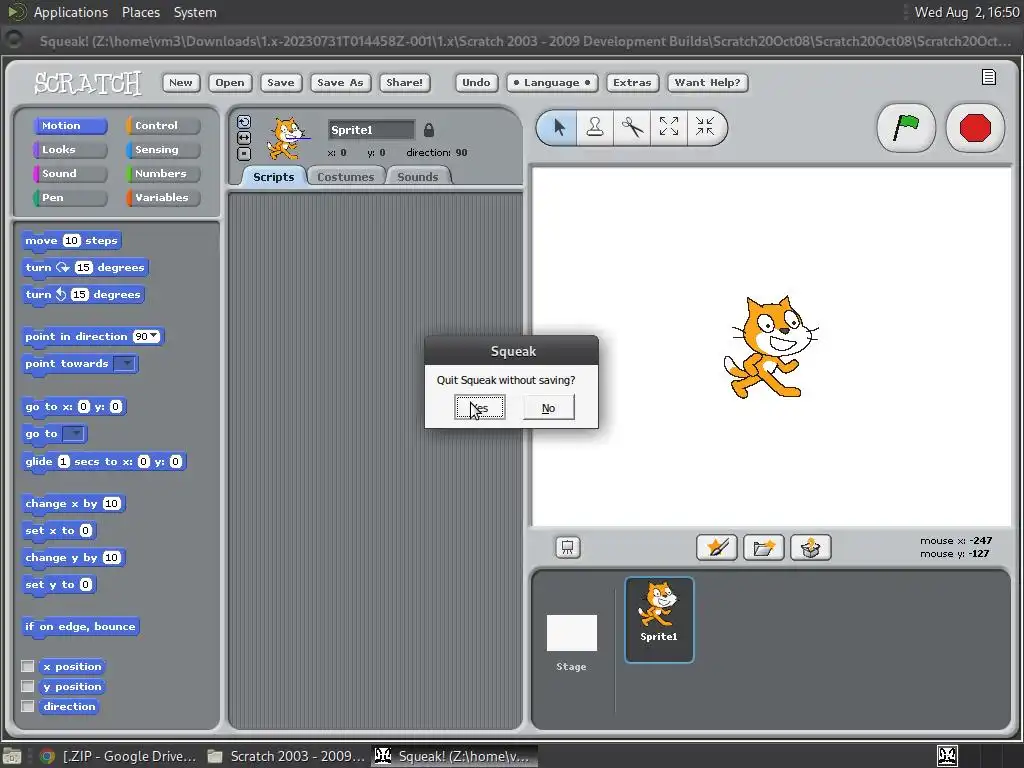1024x768 pixels.
Task: Open the Language menu
Action: (x=552, y=82)
